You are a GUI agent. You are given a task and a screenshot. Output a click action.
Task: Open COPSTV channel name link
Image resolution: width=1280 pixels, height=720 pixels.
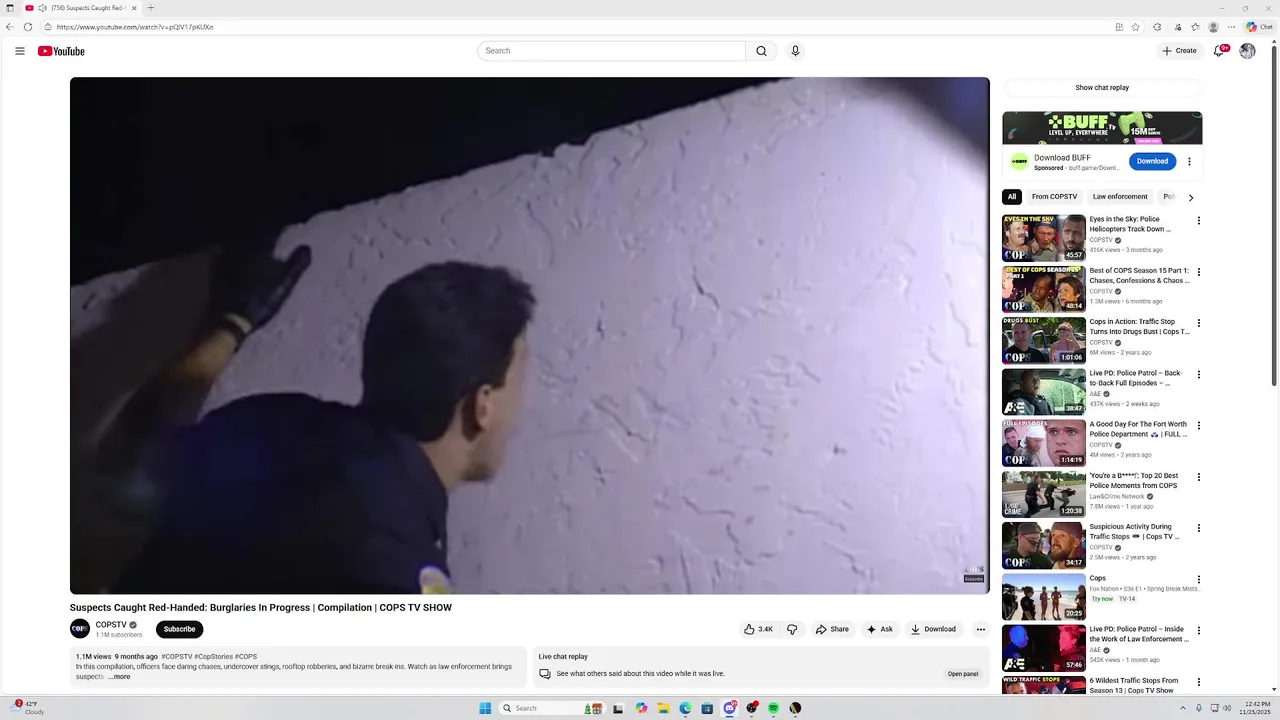pyautogui.click(x=110, y=625)
